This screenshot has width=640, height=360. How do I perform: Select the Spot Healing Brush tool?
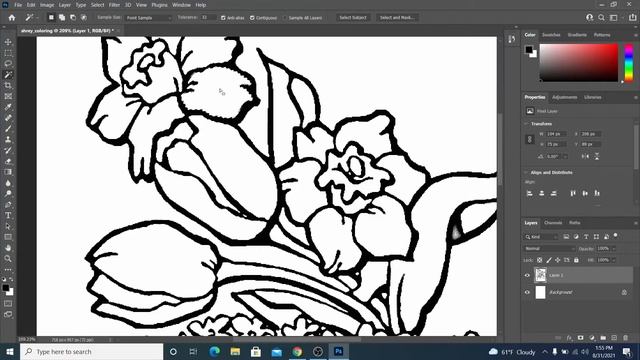[8, 118]
